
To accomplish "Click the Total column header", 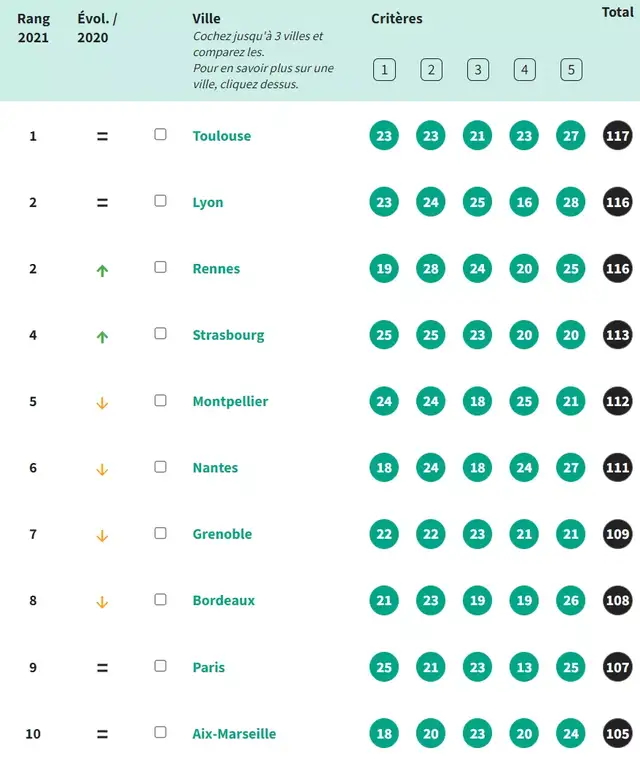I will click(618, 12).
